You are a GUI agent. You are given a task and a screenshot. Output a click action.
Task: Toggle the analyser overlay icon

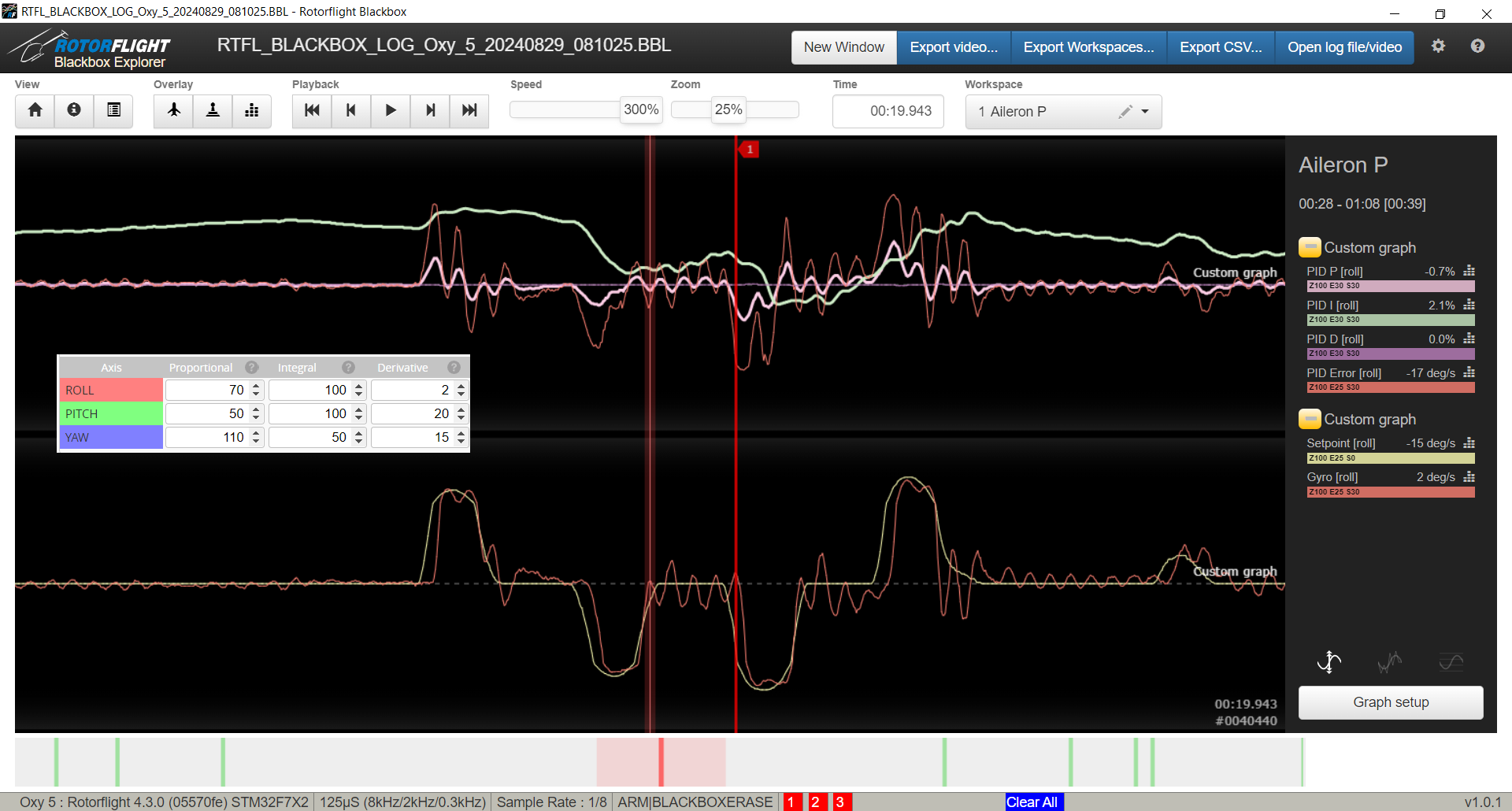(x=252, y=110)
